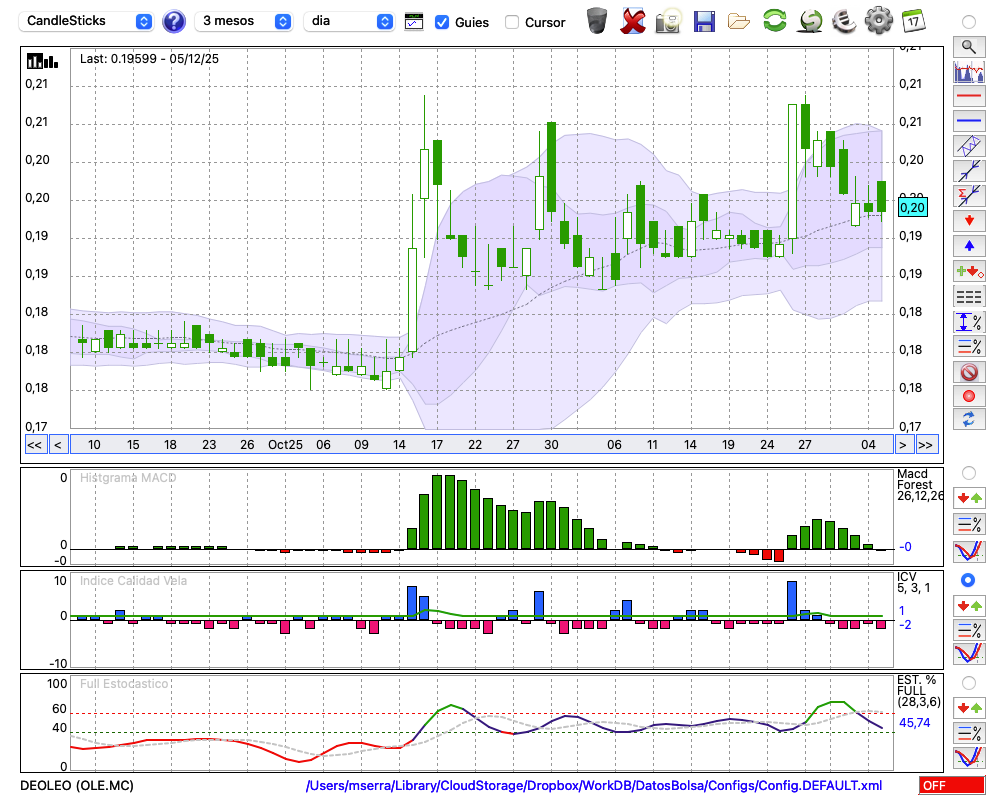The height and width of the screenshot is (800, 1000).
Task: Click the blue up arrow marker tool
Action: [x=968, y=245]
